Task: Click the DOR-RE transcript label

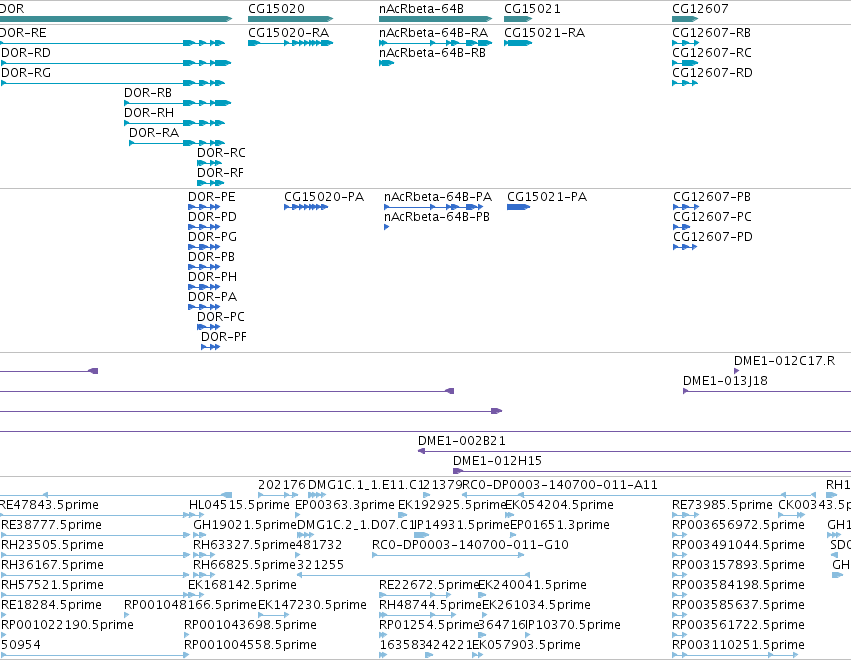Action: point(23,33)
